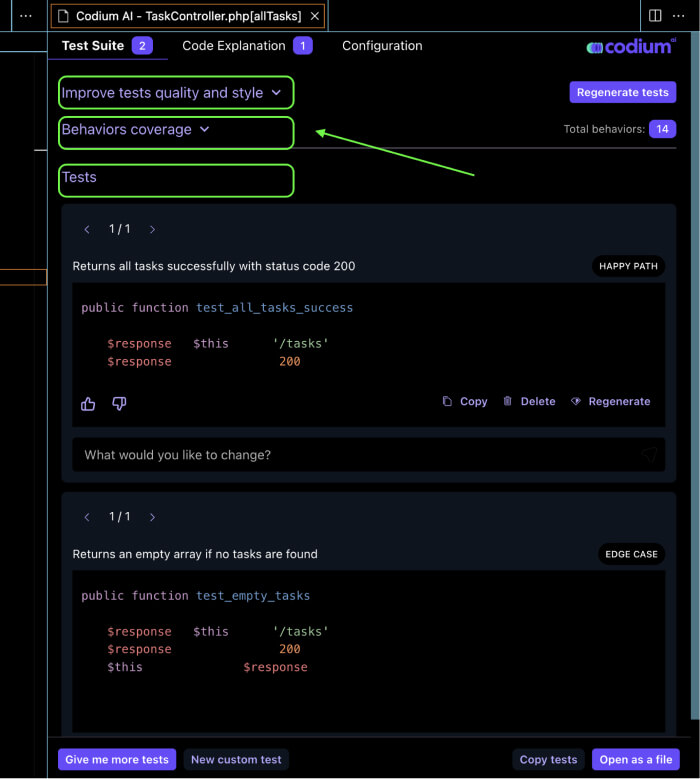Open the editor more actions ellipsis at top right
Screen dimensions: 700x779
coord(678,16)
